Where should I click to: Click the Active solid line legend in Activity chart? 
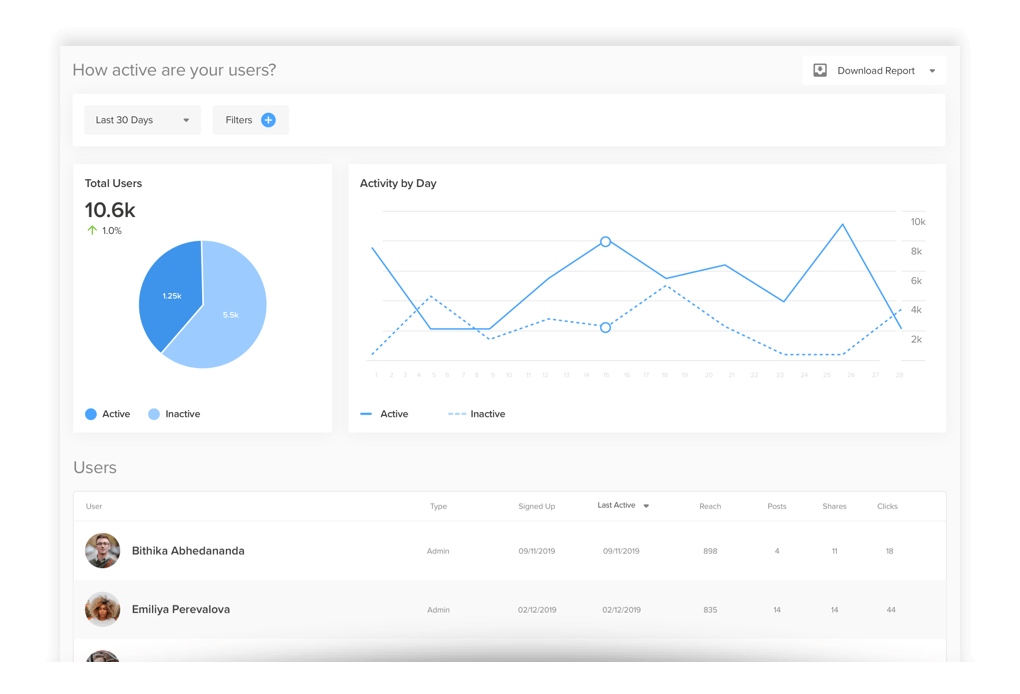click(x=384, y=414)
